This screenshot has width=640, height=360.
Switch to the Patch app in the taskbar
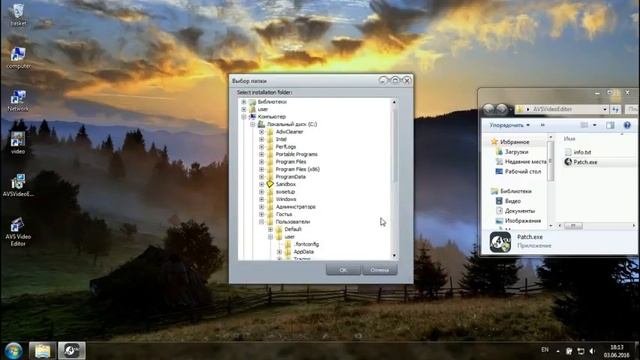tap(71, 351)
